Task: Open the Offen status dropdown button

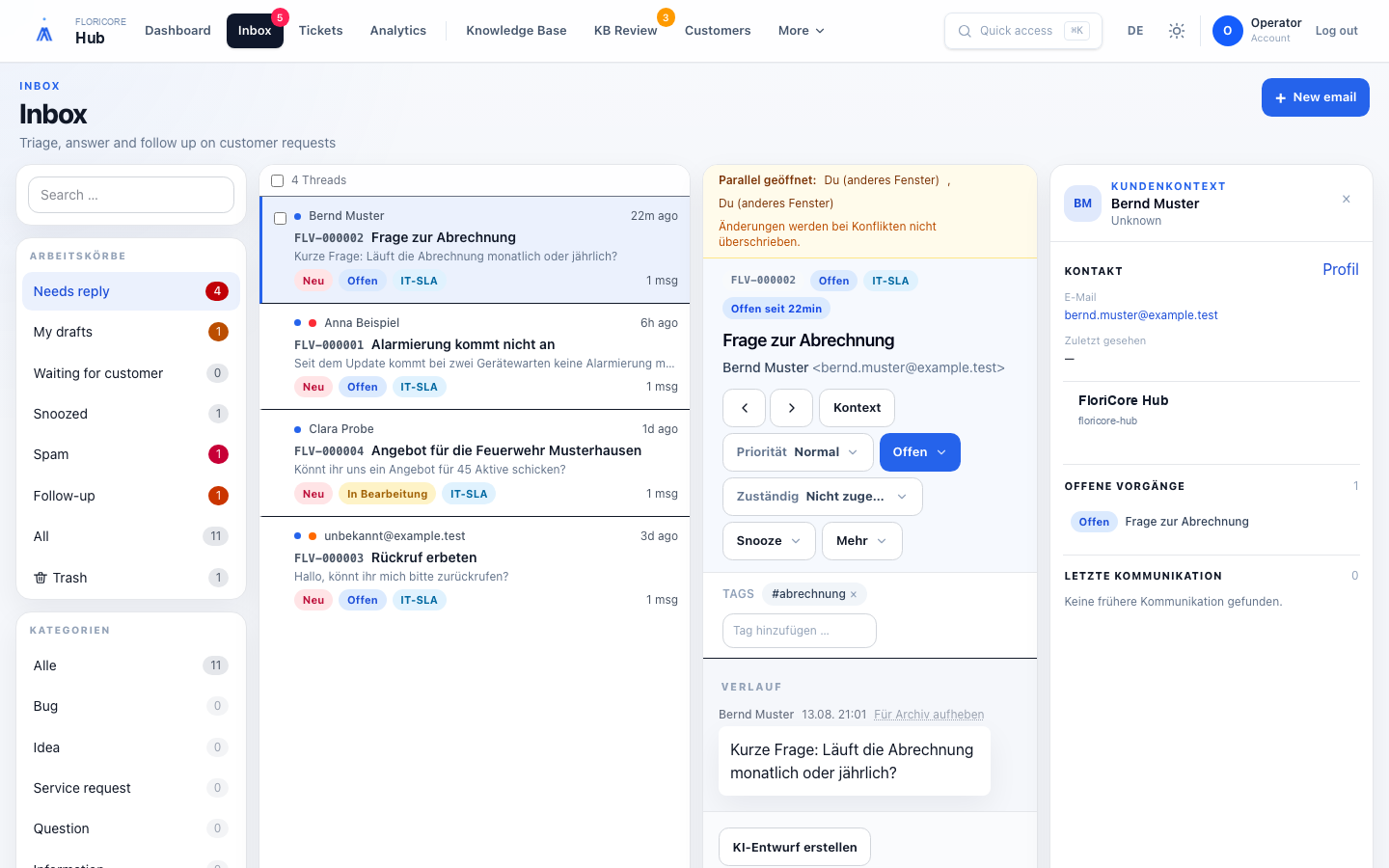Action: [x=919, y=452]
